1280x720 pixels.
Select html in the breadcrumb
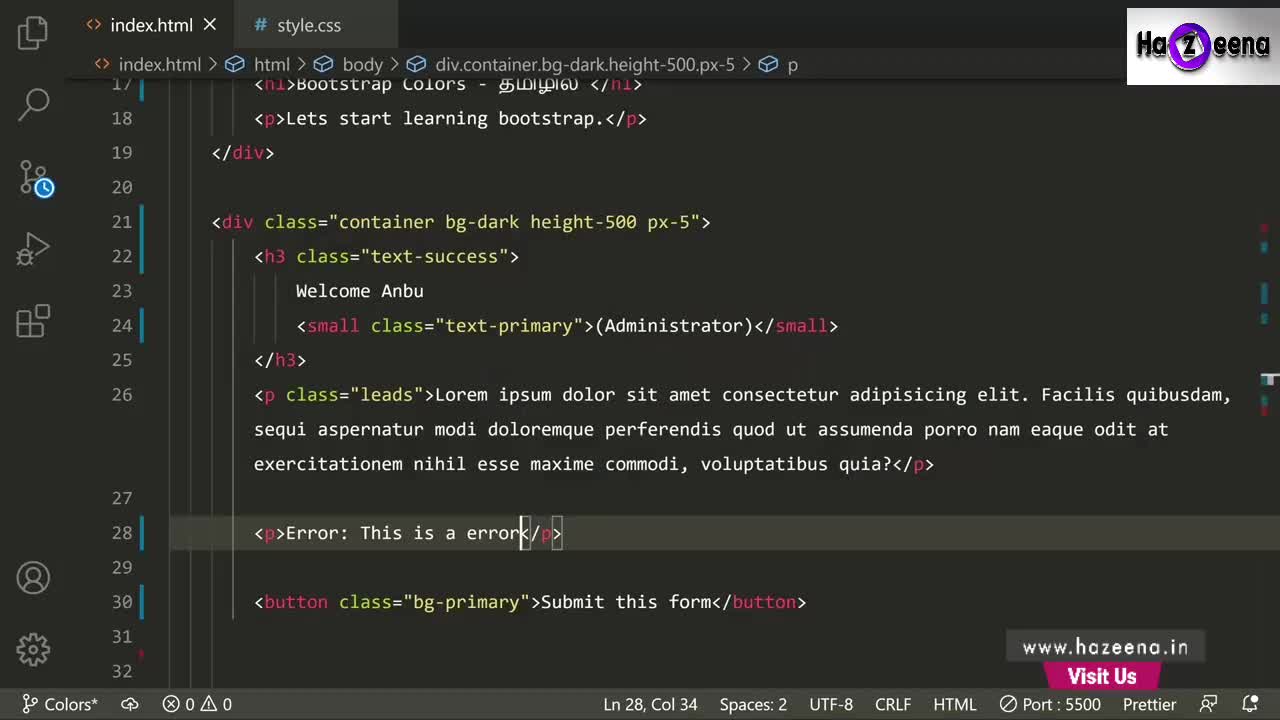[271, 64]
